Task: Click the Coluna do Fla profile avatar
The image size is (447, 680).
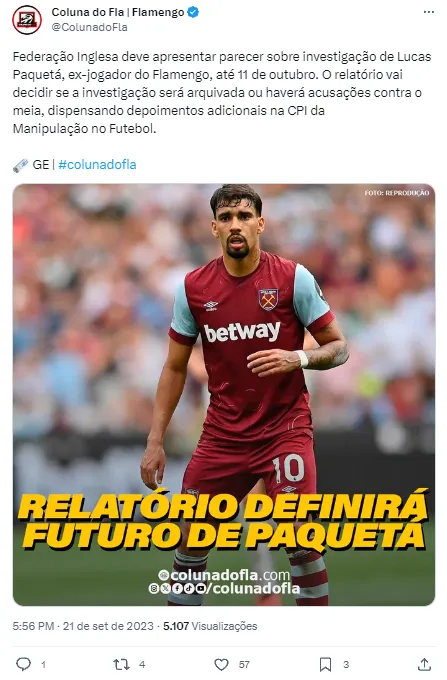Action: (27, 20)
